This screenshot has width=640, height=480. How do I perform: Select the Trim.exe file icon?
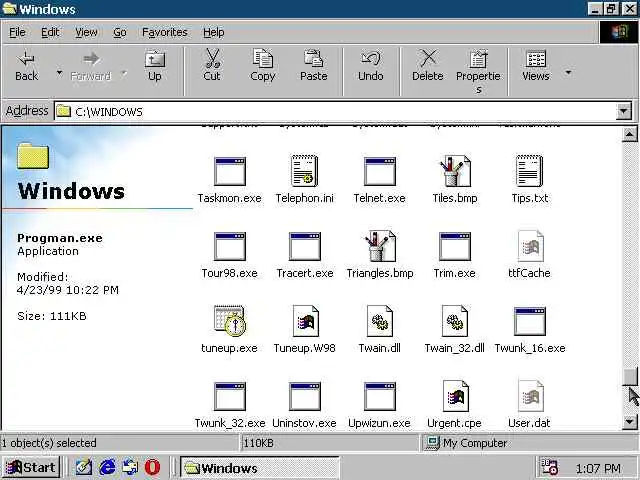click(455, 246)
